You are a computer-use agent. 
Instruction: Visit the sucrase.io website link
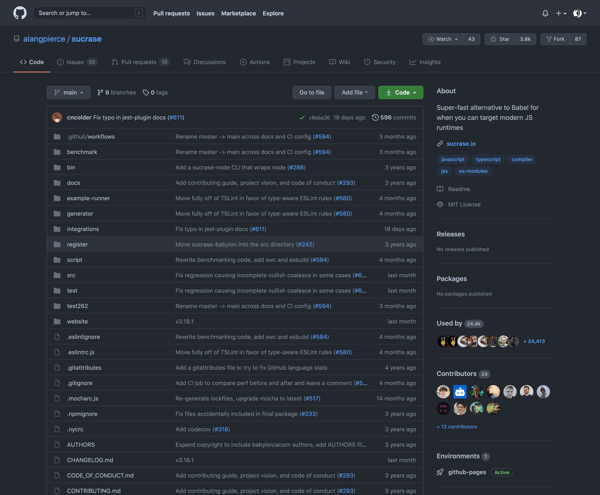click(461, 144)
